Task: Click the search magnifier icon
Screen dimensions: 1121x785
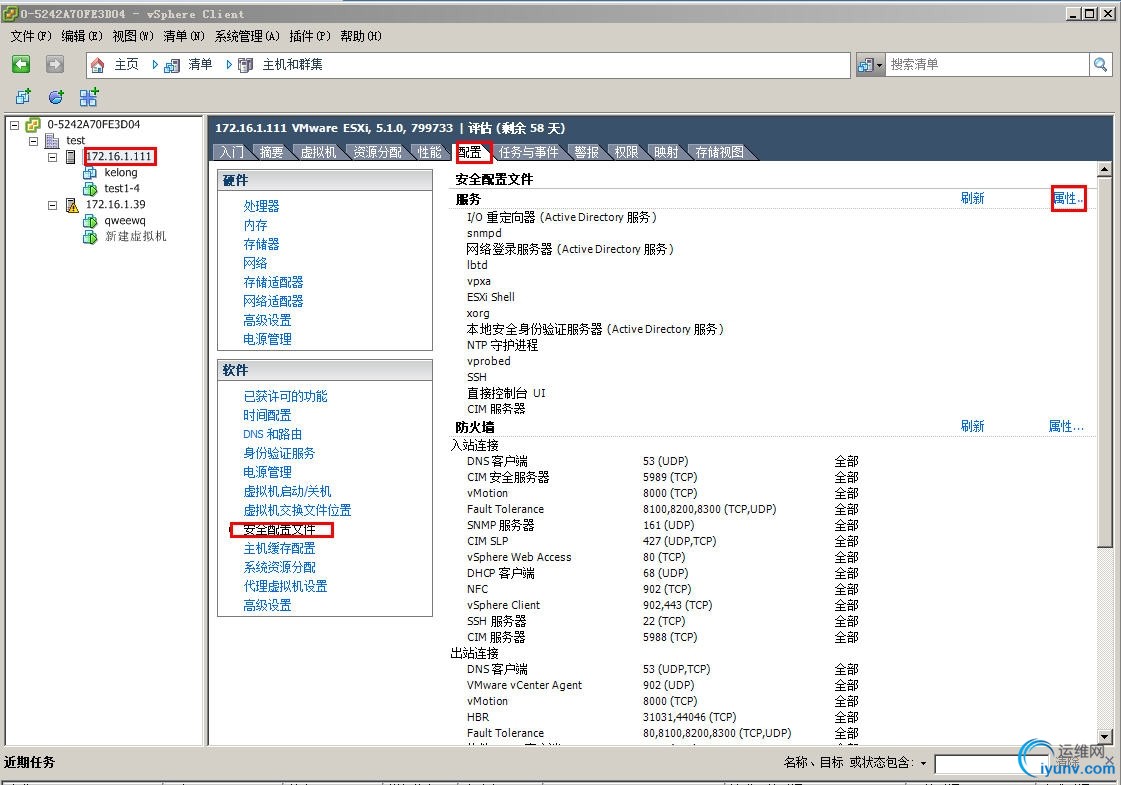Action: pos(1100,64)
